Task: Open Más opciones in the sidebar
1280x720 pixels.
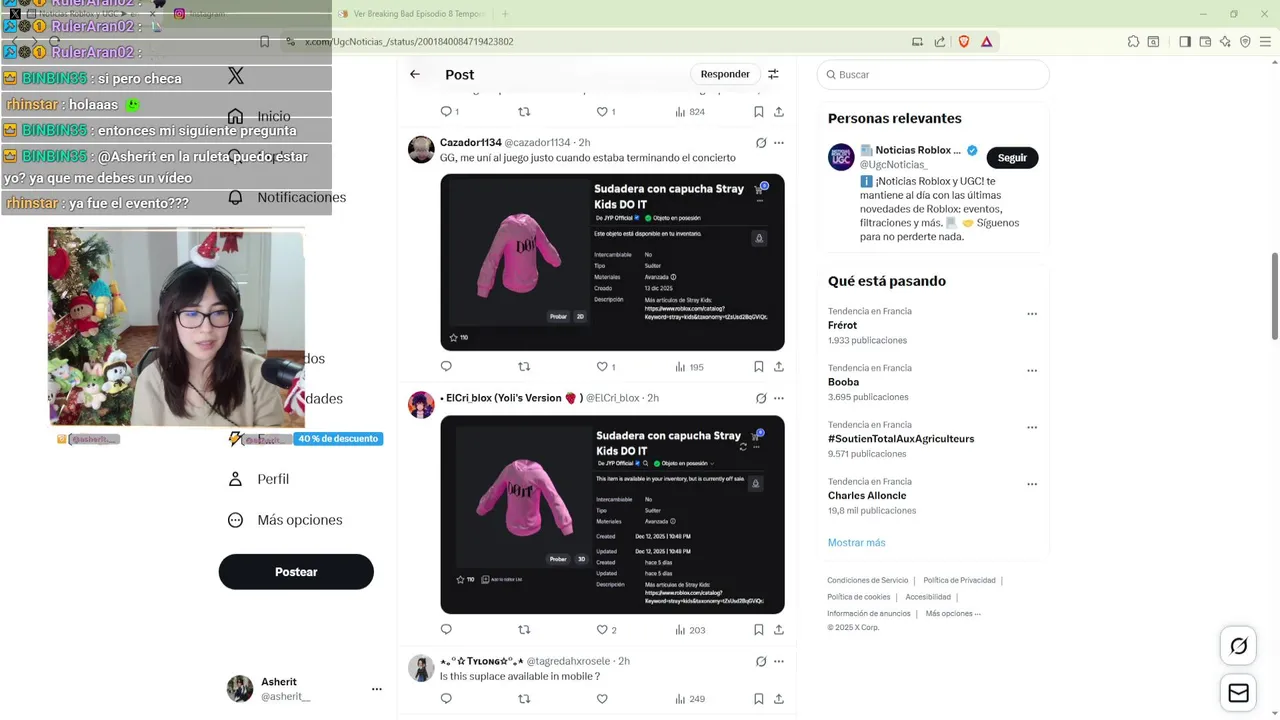Action: [285, 520]
